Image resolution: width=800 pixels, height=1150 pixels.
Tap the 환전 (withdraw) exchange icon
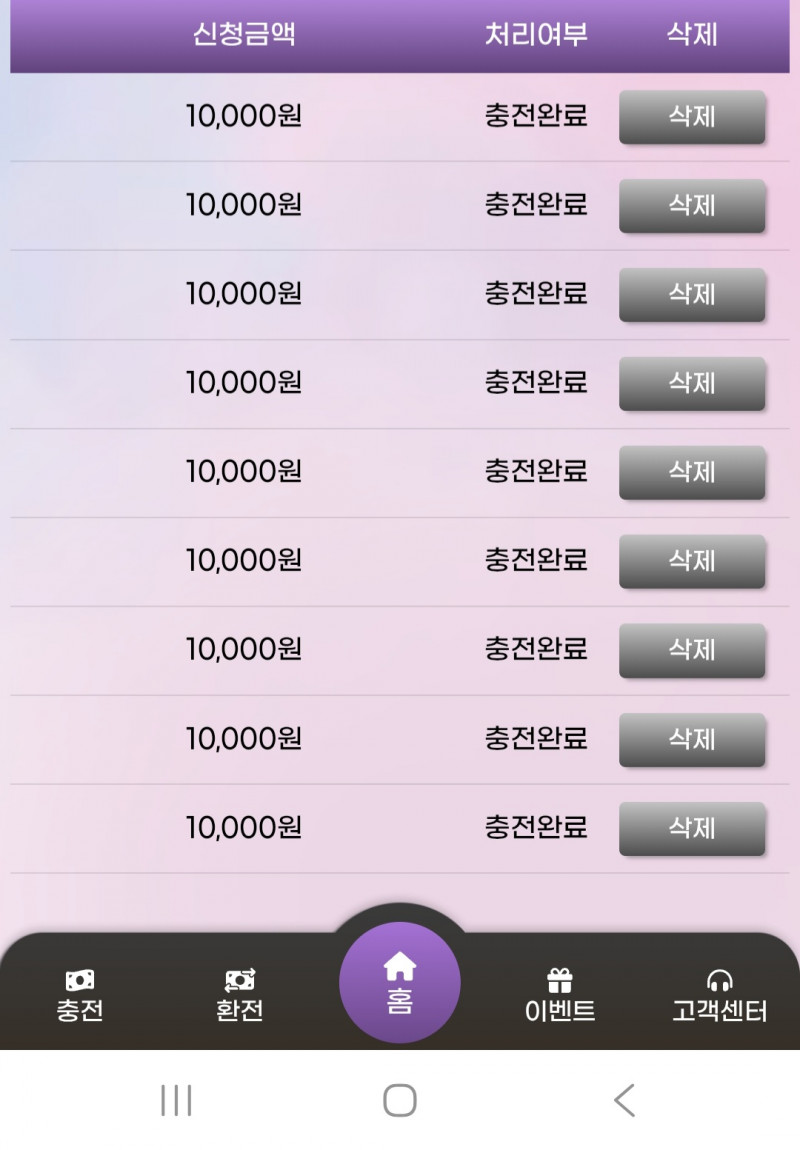(240, 980)
